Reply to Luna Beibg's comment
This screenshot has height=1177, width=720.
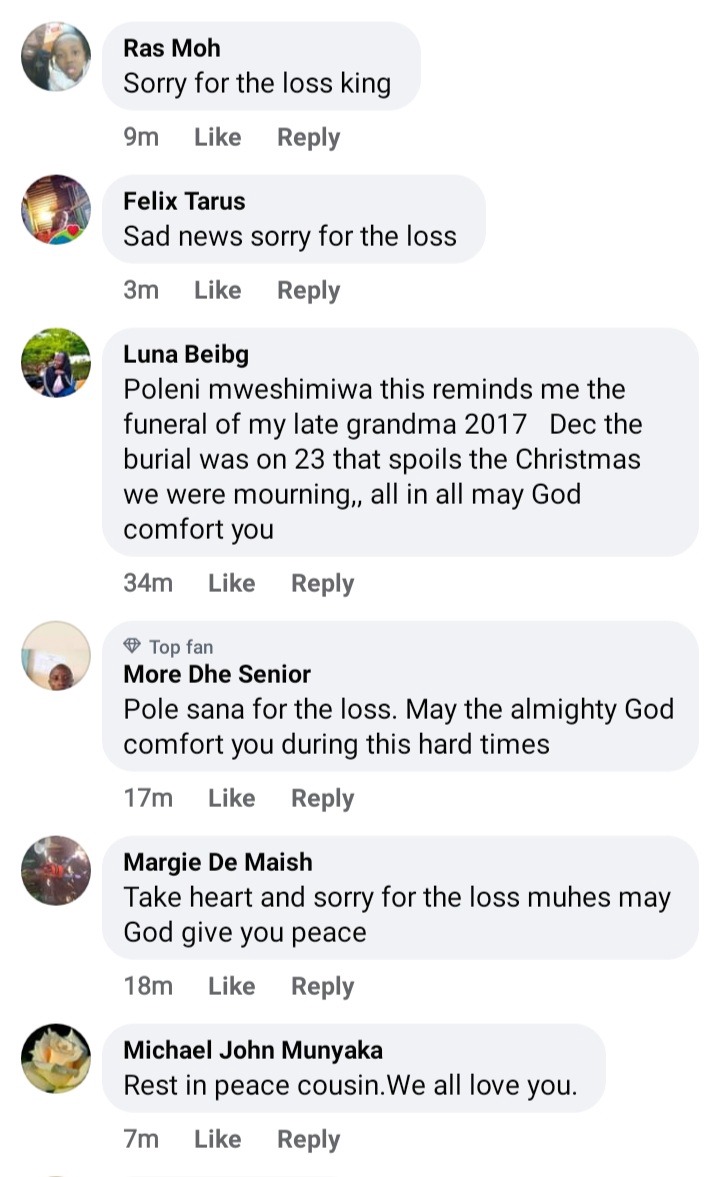[322, 584]
